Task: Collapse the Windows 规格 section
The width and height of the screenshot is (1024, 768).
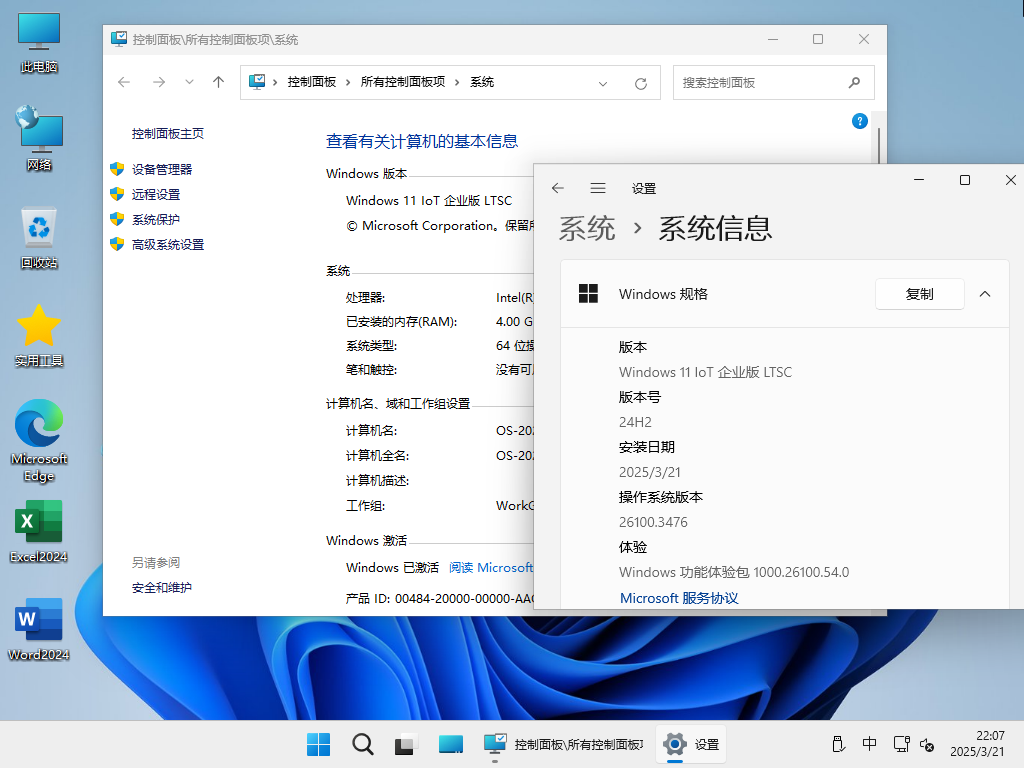Action: (x=985, y=294)
